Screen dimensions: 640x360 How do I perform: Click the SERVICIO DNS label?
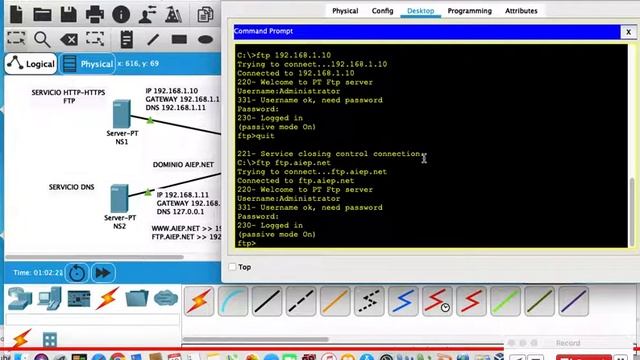pyautogui.click(x=71, y=187)
